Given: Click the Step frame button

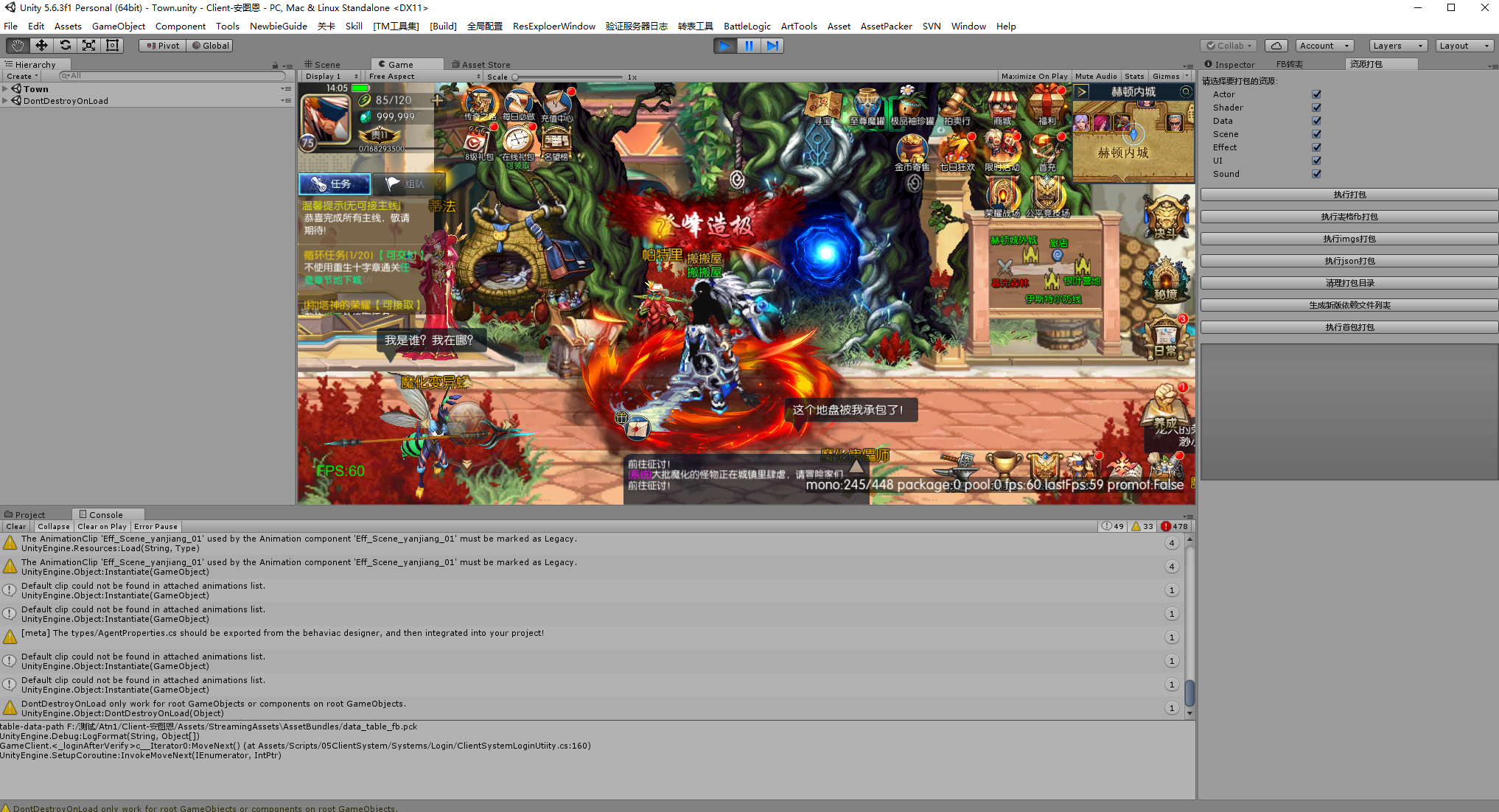Looking at the screenshot, I should pyautogui.click(x=772, y=46).
